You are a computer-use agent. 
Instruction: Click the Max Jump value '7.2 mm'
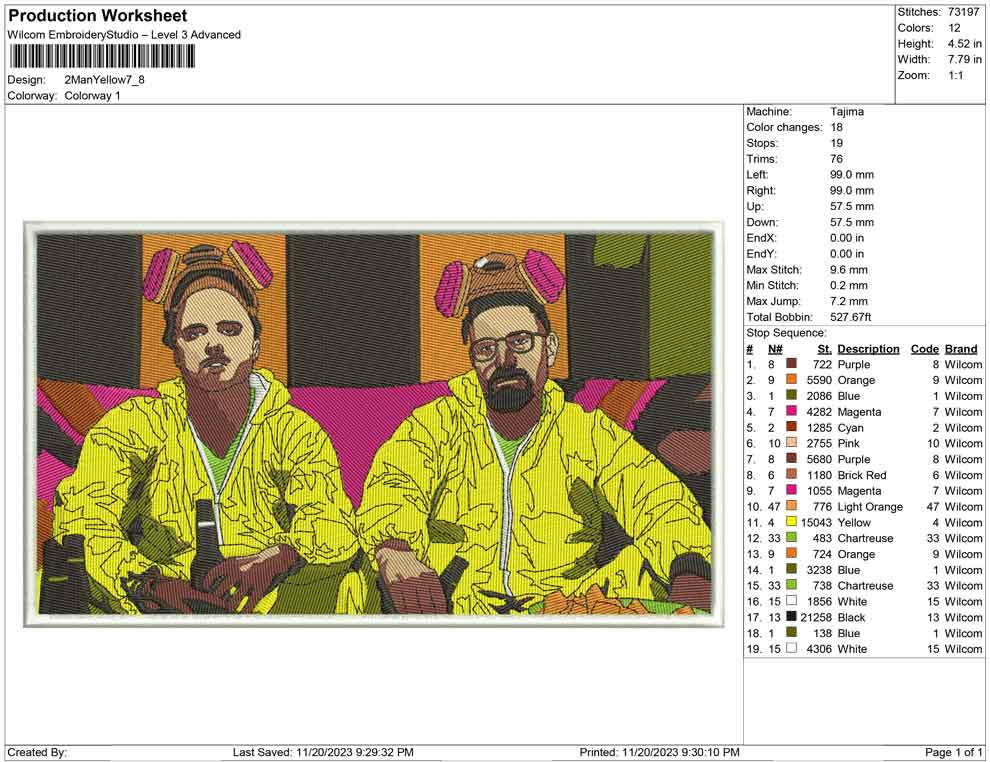coord(849,301)
